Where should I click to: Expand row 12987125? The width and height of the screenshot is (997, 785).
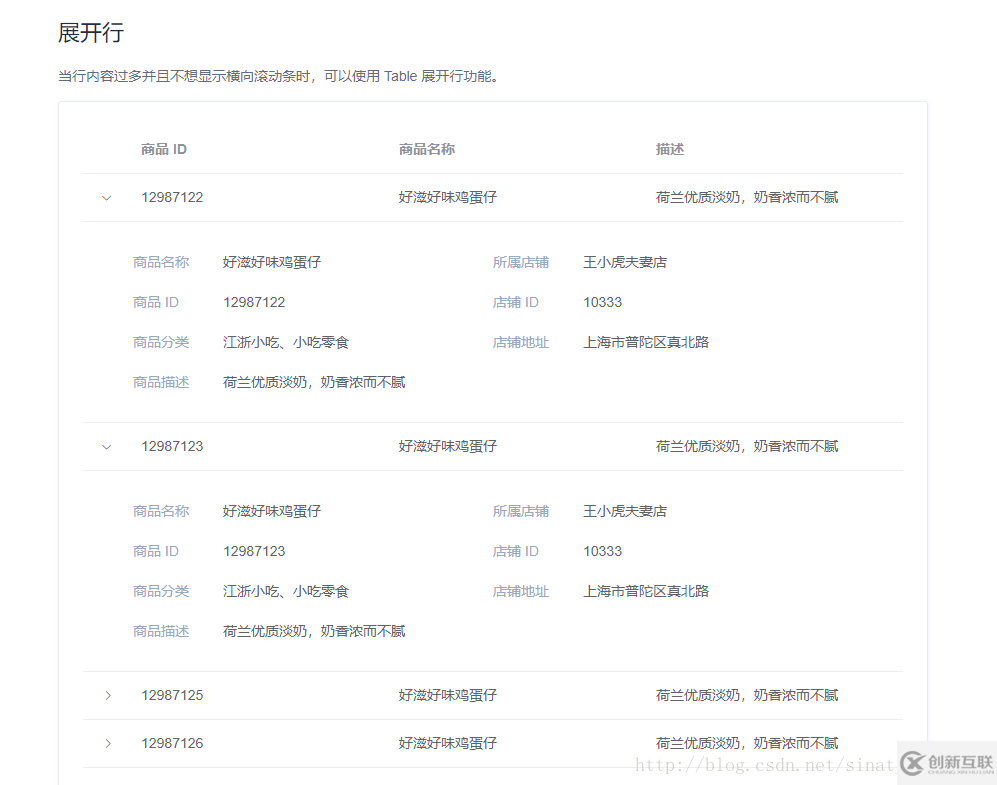[x=107, y=695]
